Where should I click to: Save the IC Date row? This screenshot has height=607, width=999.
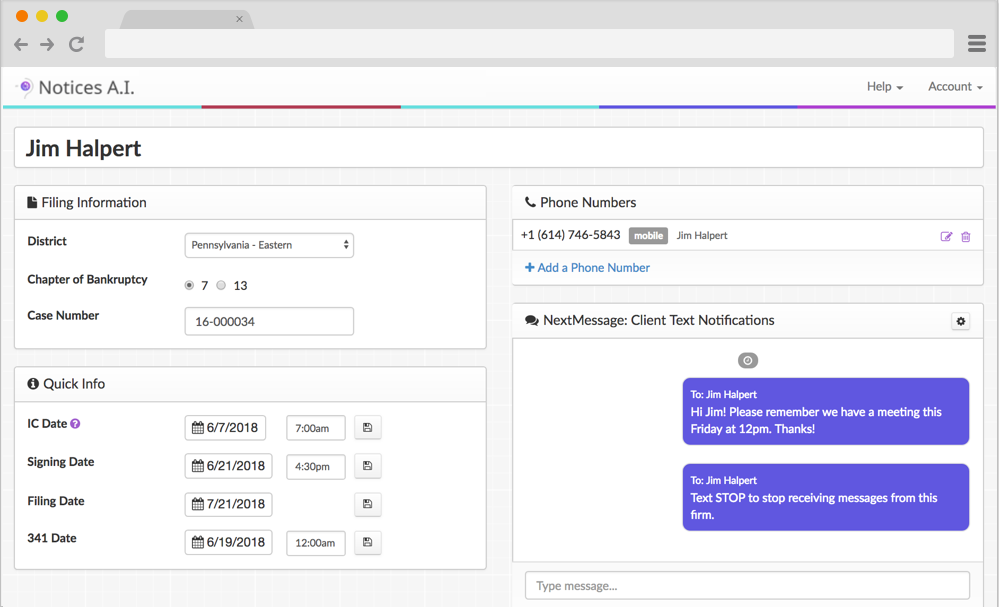368,427
